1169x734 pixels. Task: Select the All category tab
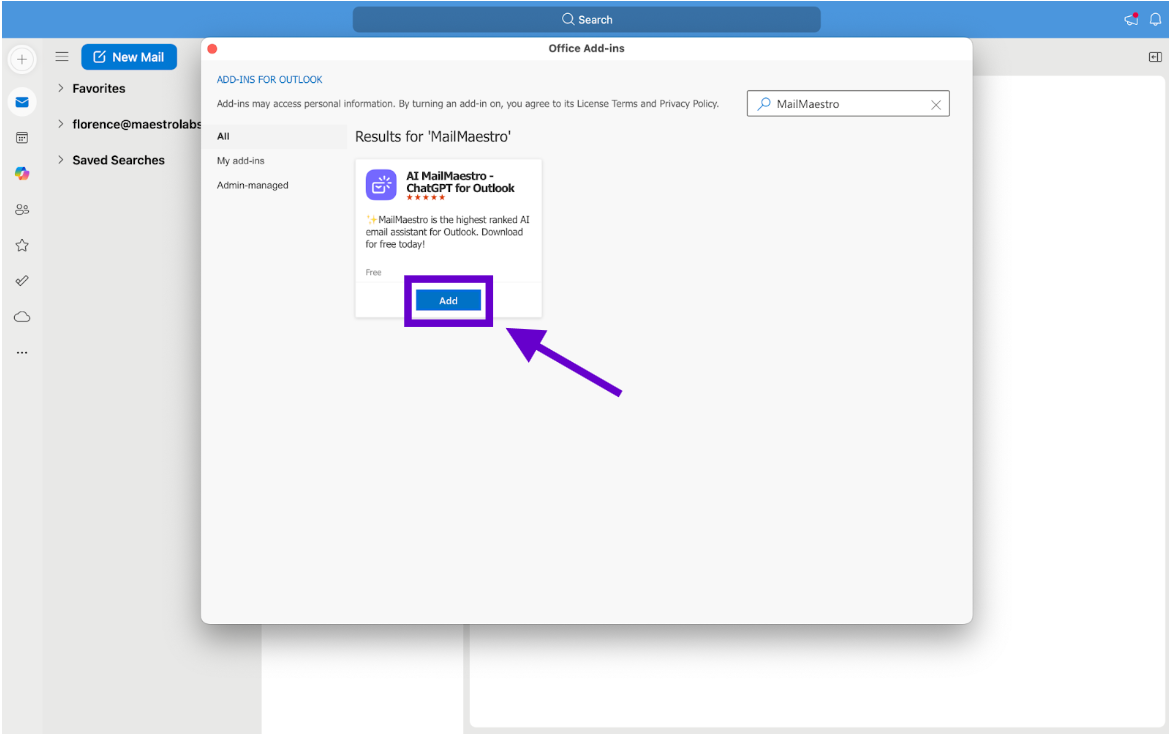pos(274,136)
